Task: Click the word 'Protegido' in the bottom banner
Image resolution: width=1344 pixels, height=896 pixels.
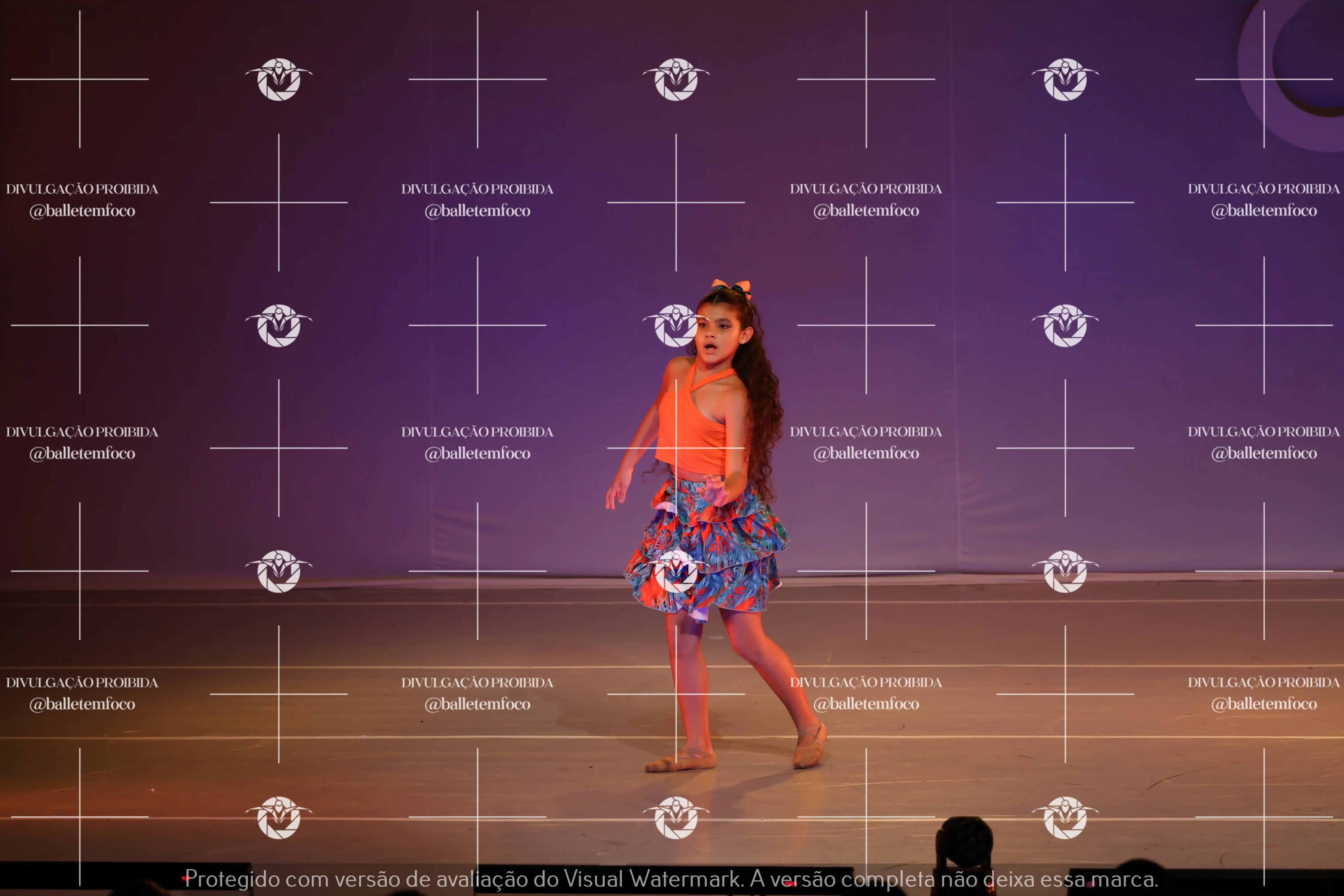Action: click(x=233, y=879)
